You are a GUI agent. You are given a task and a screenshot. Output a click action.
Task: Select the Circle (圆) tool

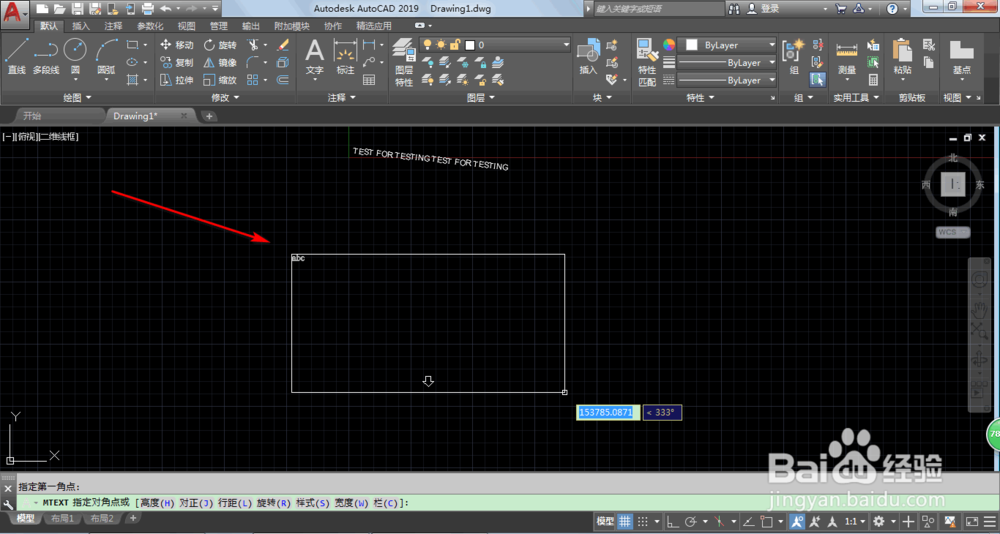(x=75, y=56)
